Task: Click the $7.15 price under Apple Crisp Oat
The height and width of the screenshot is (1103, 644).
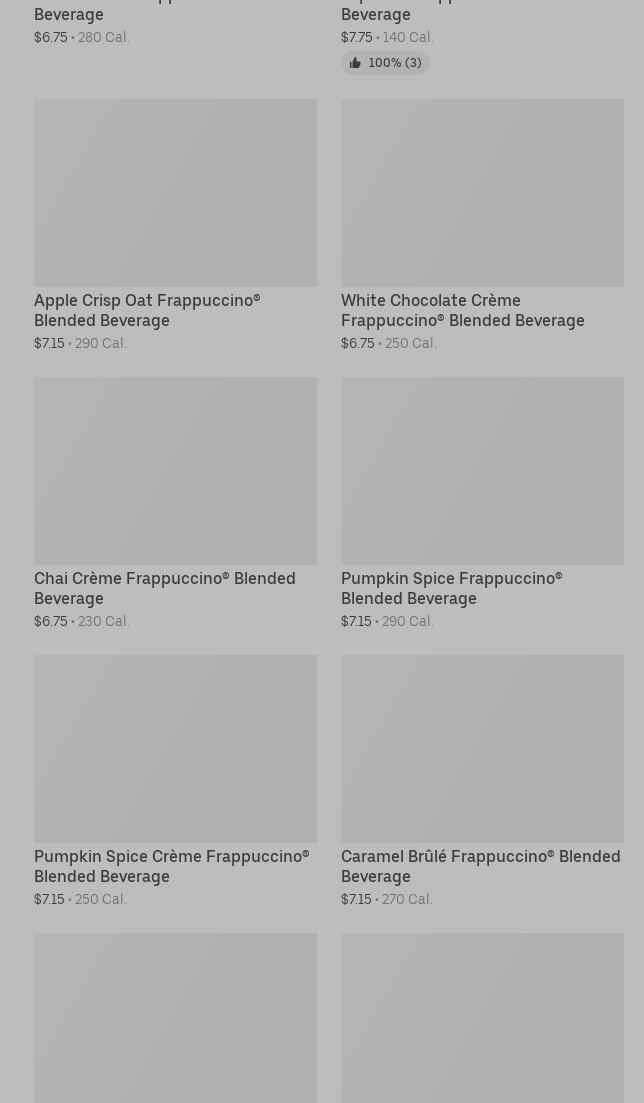Action: tap(49, 343)
